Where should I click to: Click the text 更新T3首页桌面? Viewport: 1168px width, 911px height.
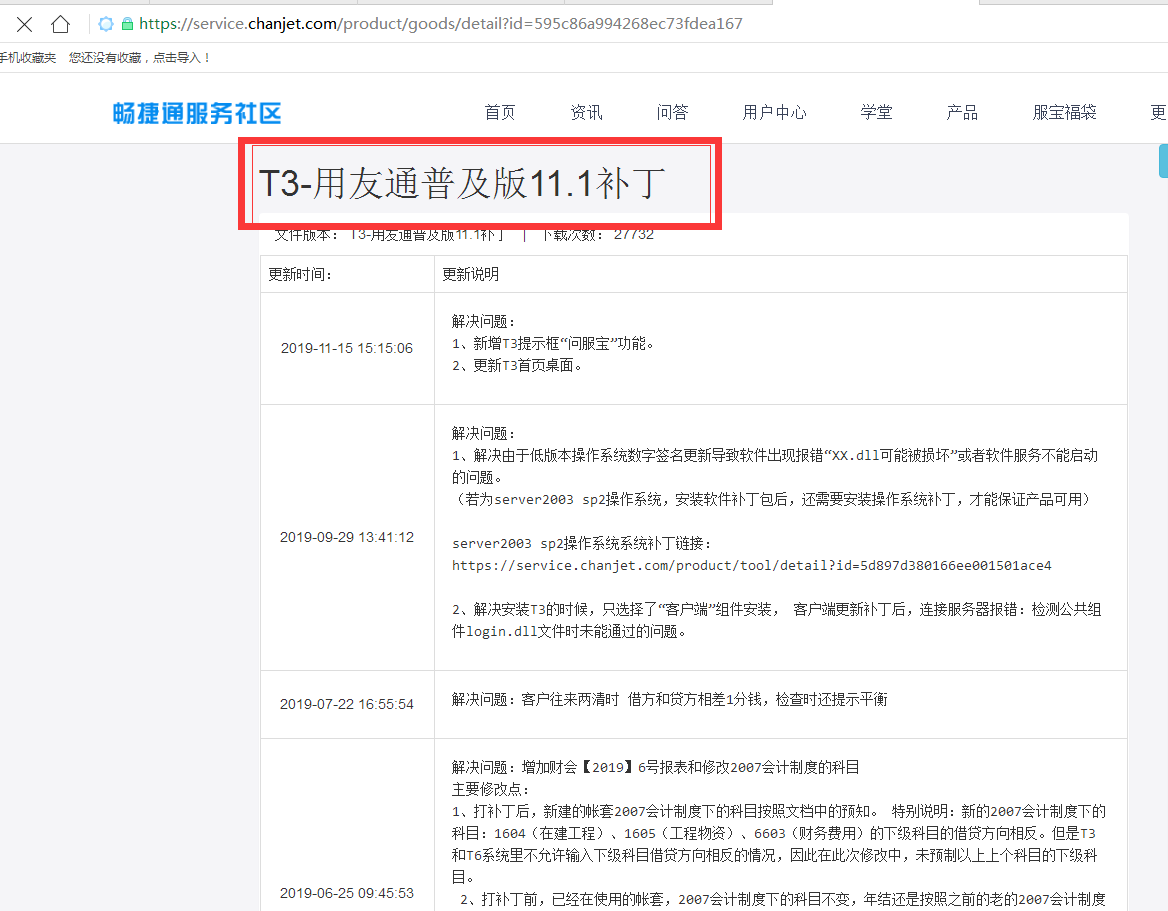pyautogui.click(x=527, y=366)
